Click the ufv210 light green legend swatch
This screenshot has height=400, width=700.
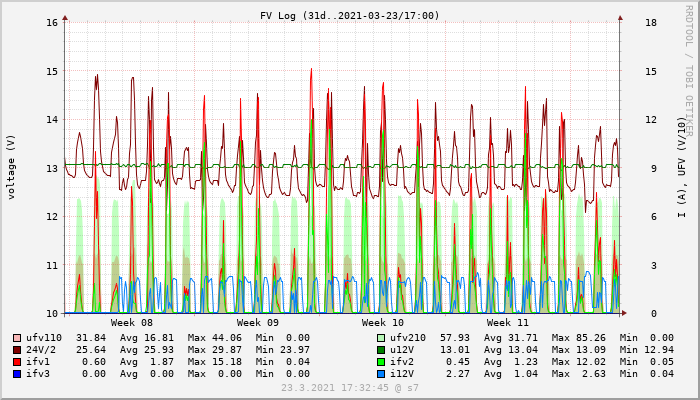click(381, 338)
